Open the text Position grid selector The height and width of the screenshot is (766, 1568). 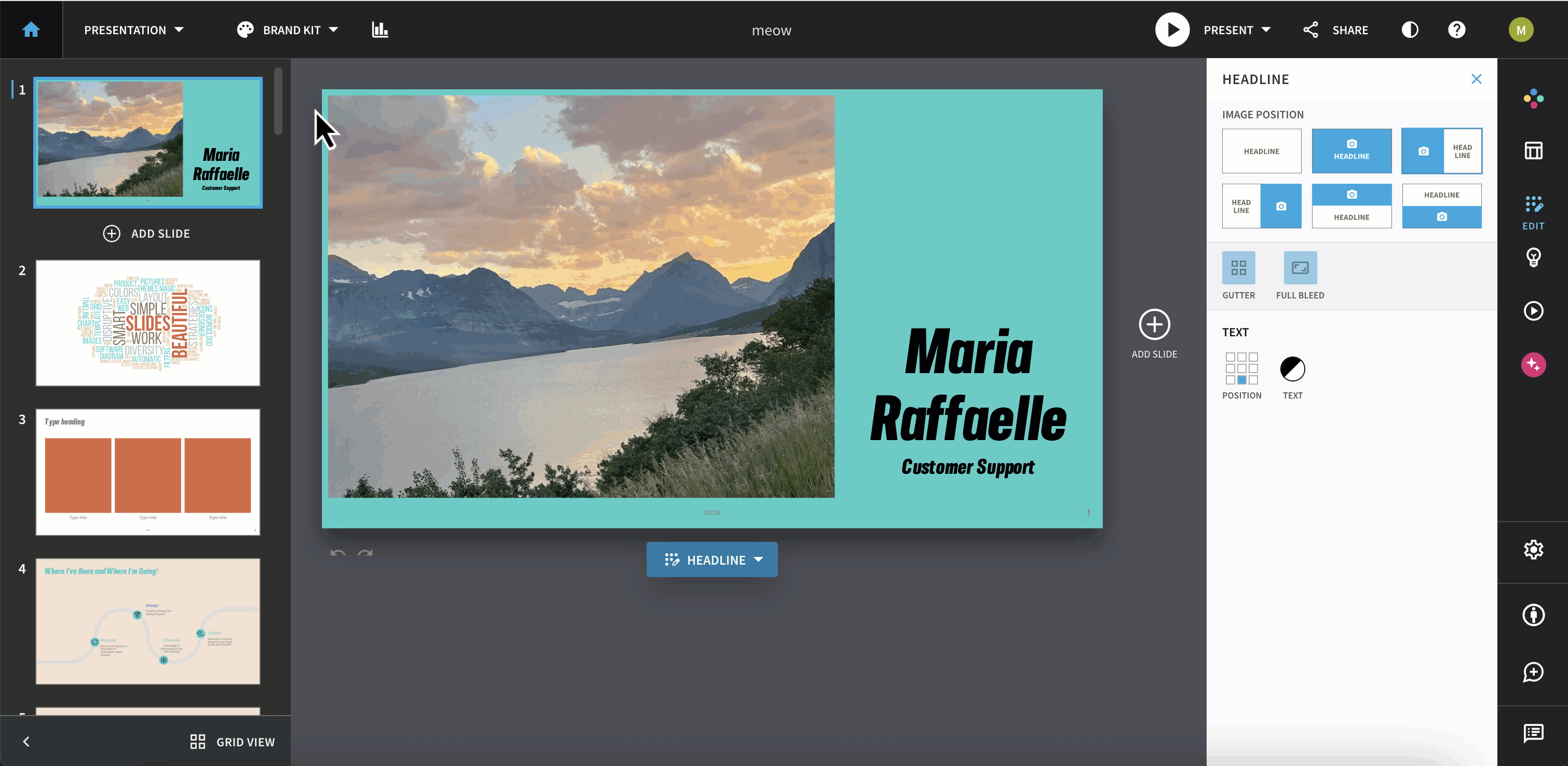click(1242, 368)
